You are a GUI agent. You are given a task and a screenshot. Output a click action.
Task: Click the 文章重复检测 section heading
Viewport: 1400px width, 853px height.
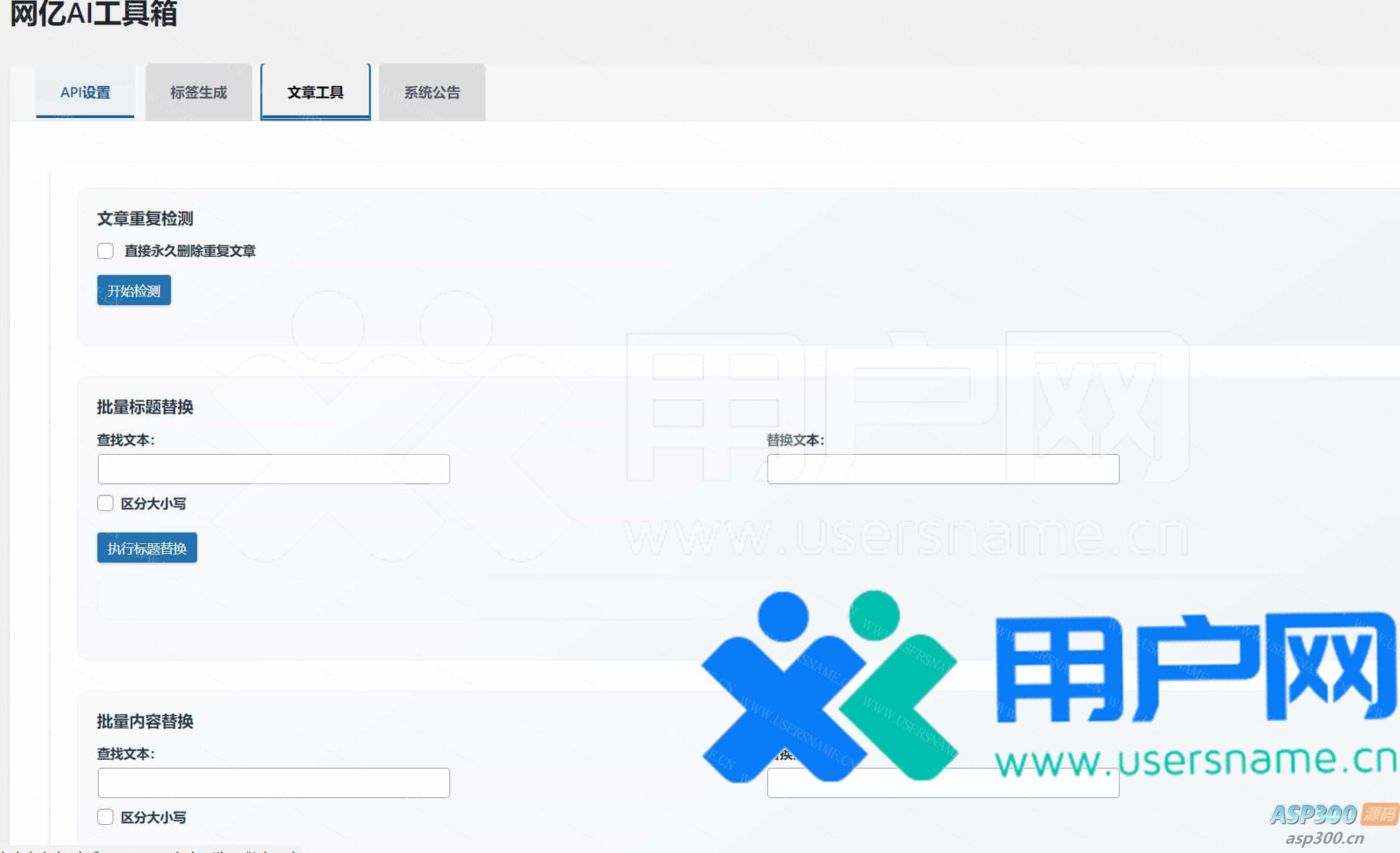(x=145, y=219)
